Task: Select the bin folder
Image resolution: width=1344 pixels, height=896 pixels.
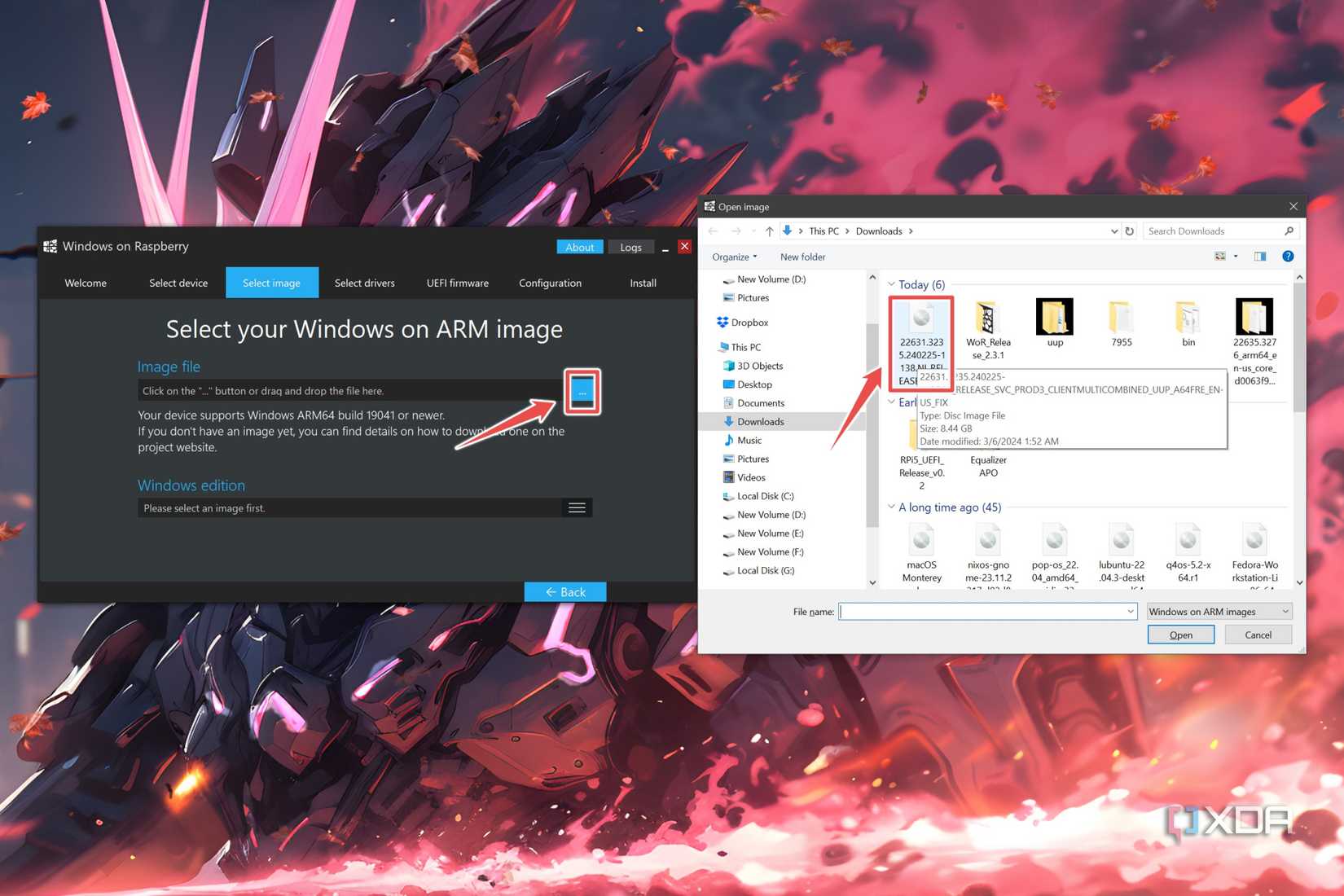Action: (1188, 324)
